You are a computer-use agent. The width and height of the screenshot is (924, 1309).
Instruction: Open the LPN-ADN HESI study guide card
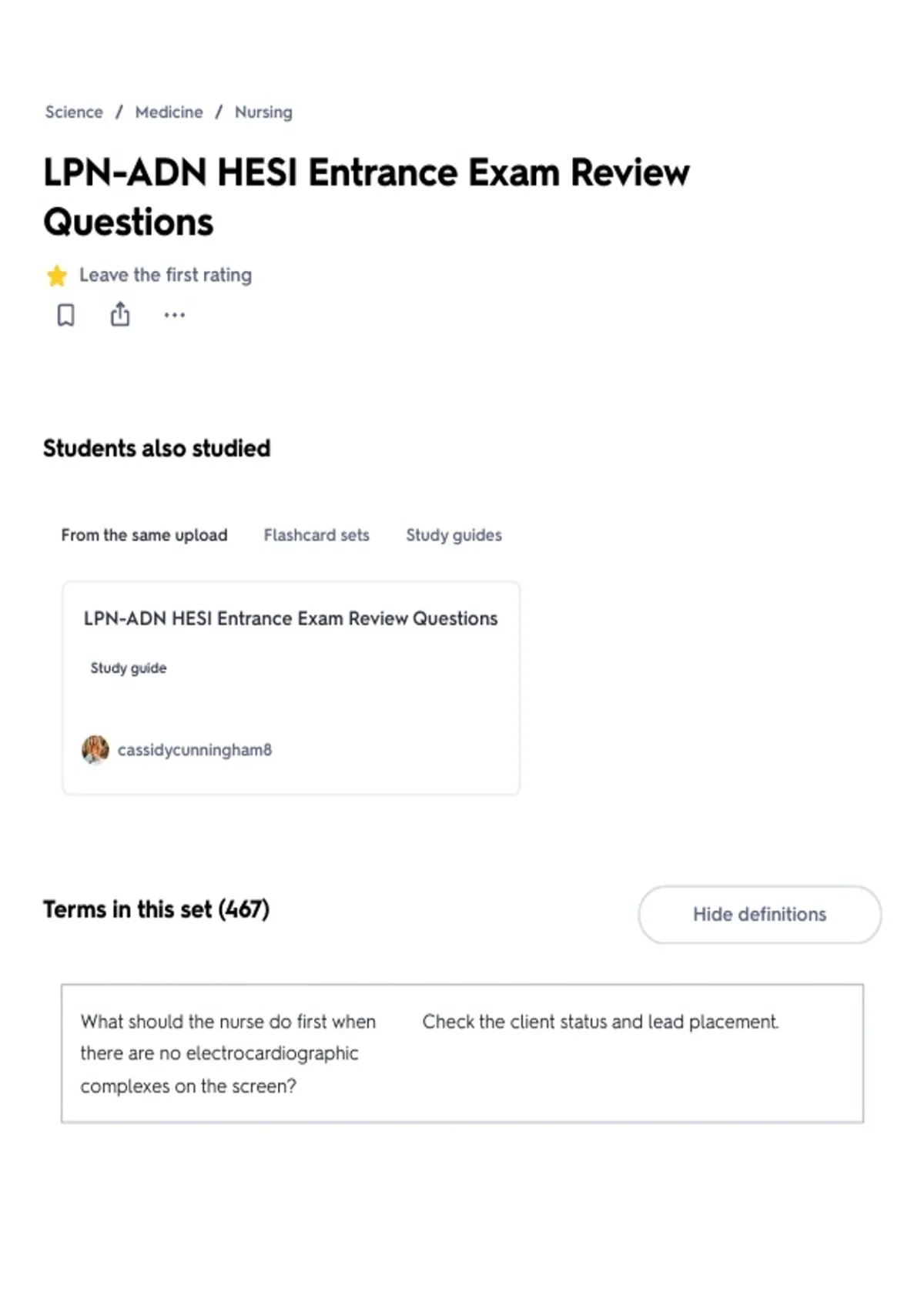pos(291,688)
